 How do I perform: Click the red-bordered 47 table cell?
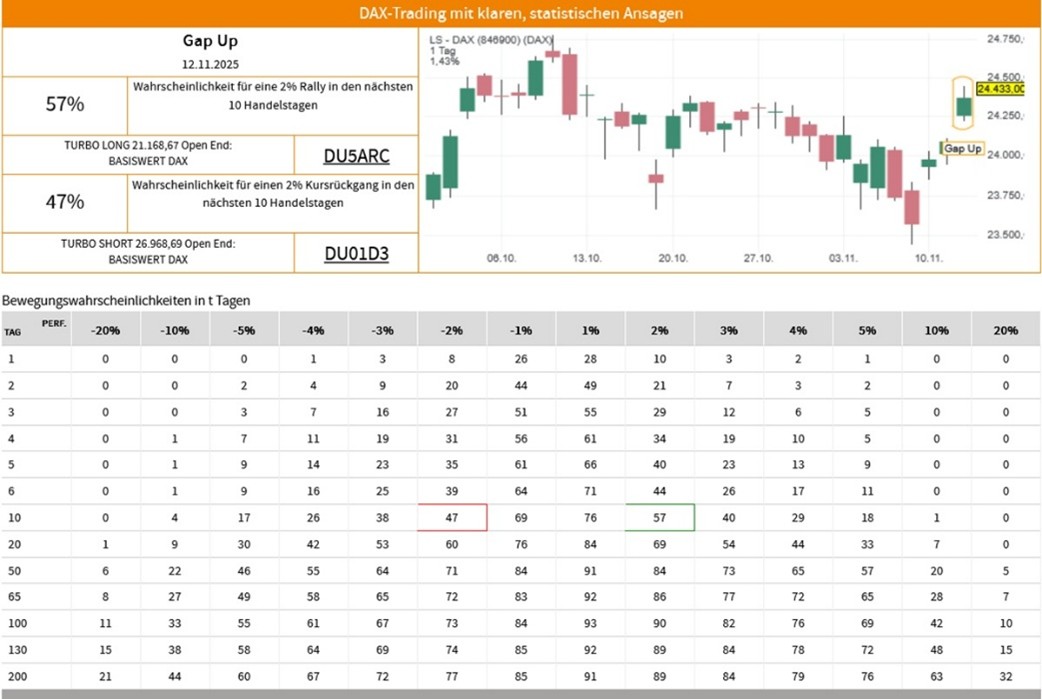click(x=451, y=517)
